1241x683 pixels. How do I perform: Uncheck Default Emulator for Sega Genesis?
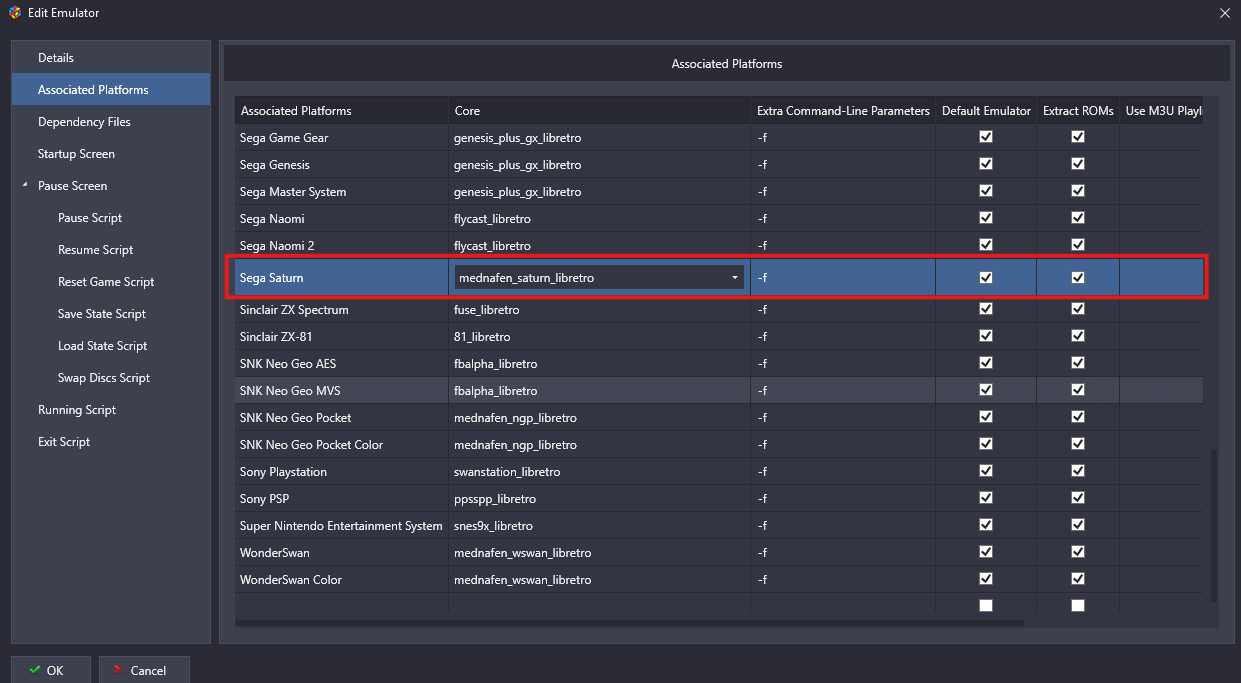(986, 164)
